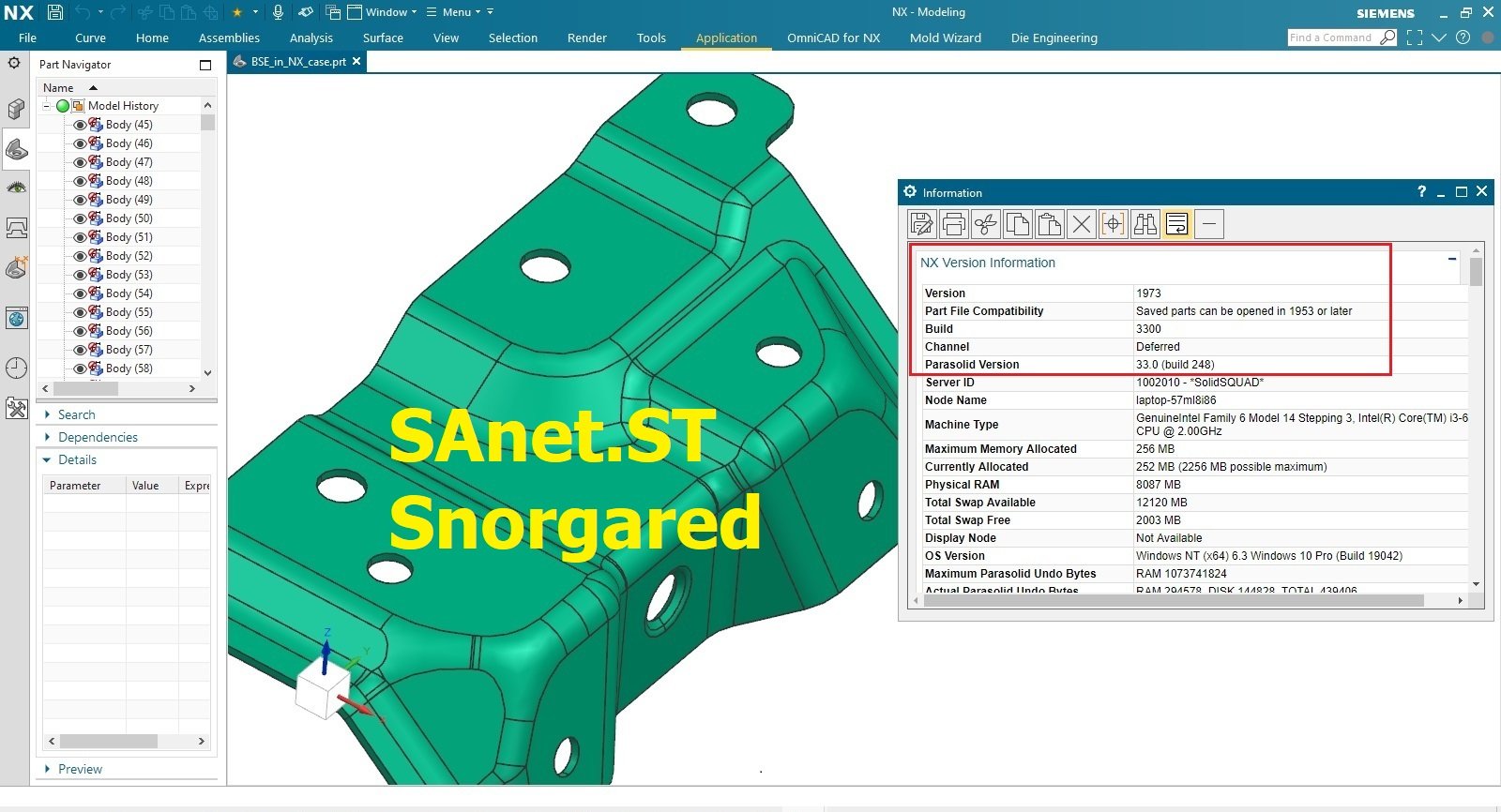
Task: Hide Body (45) using its eye icon
Action: click(x=80, y=125)
